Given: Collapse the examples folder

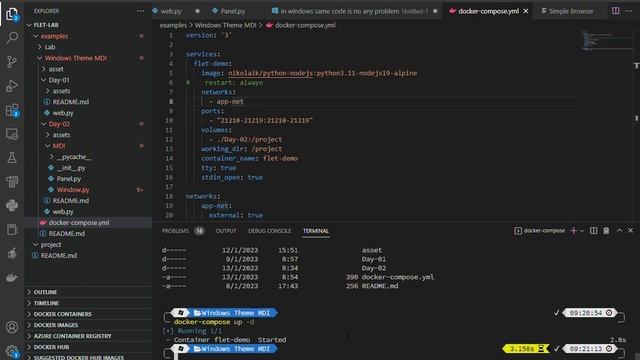Looking at the screenshot, I should 54,36.
